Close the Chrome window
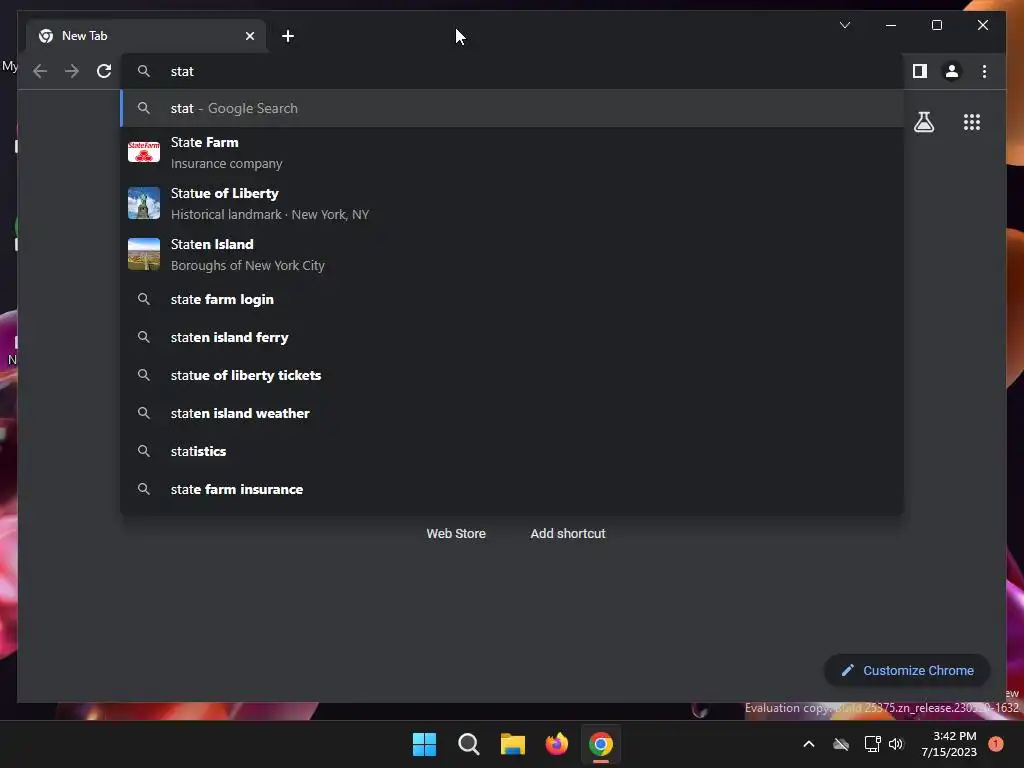Image resolution: width=1024 pixels, height=768 pixels. (983, 25)
